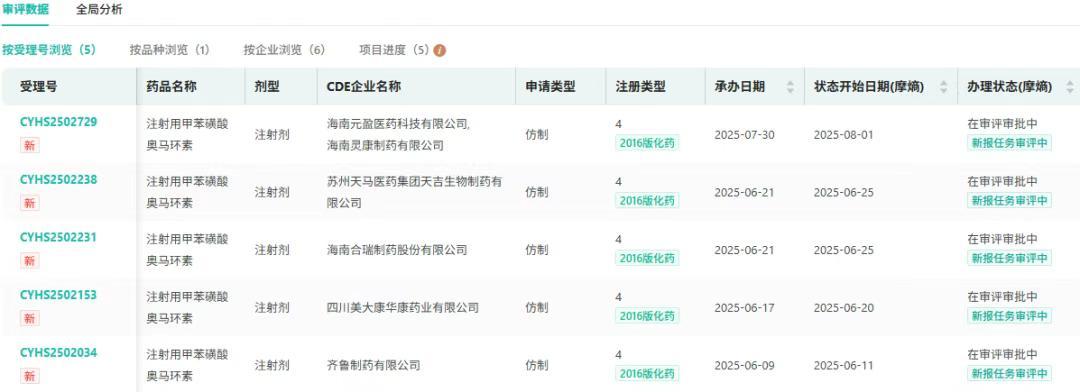The width and height of the screenshot is (1080, 392).
Task: Click date 2025-07-30 in 承办日期 column
Action: (x=745, y=134)
